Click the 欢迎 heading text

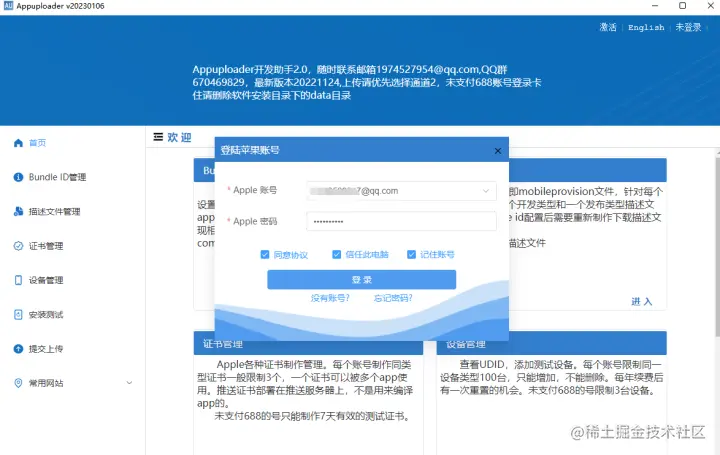179,137
